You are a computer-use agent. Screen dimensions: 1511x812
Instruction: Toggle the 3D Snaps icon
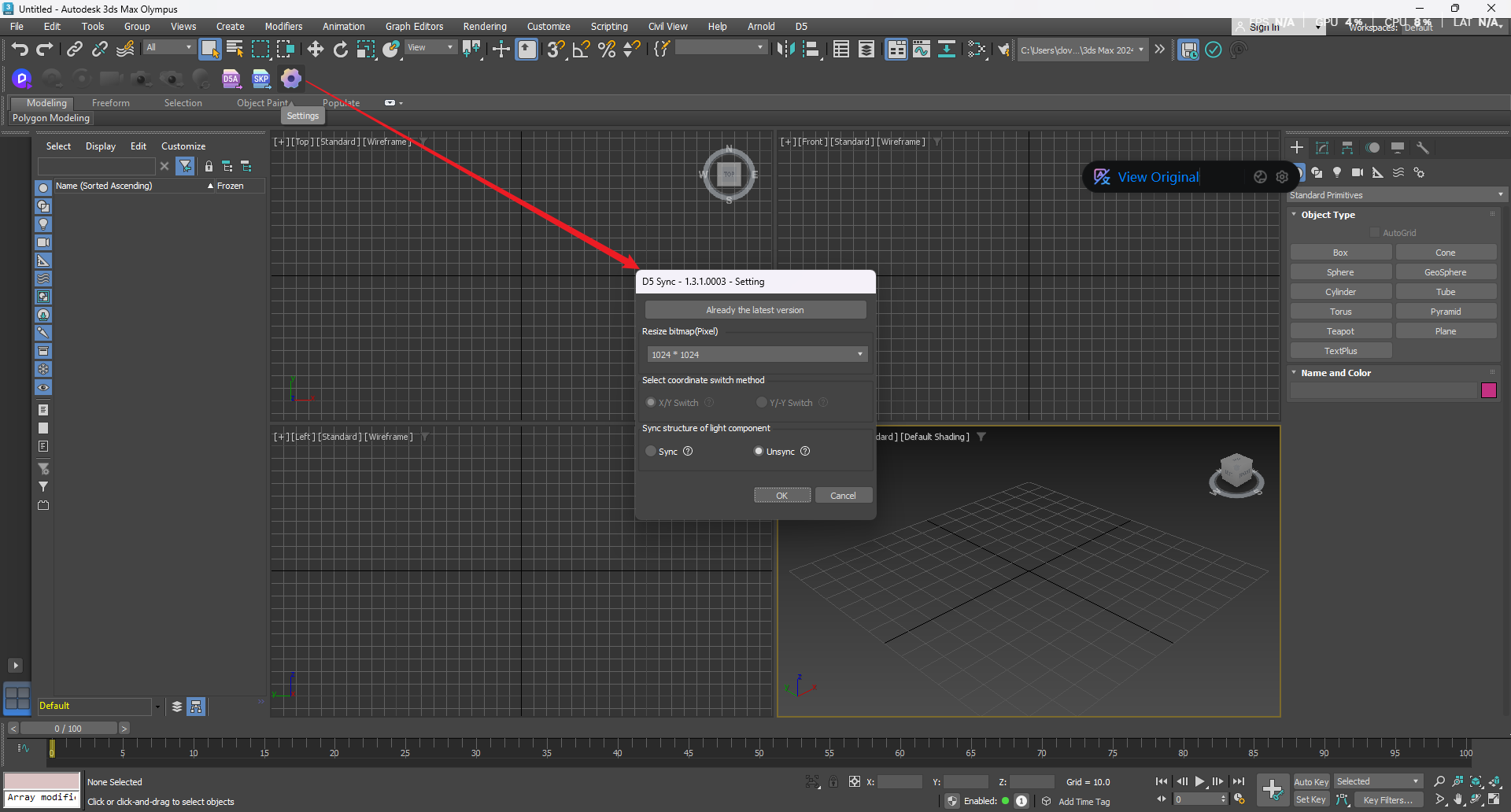tap(556, 50)
